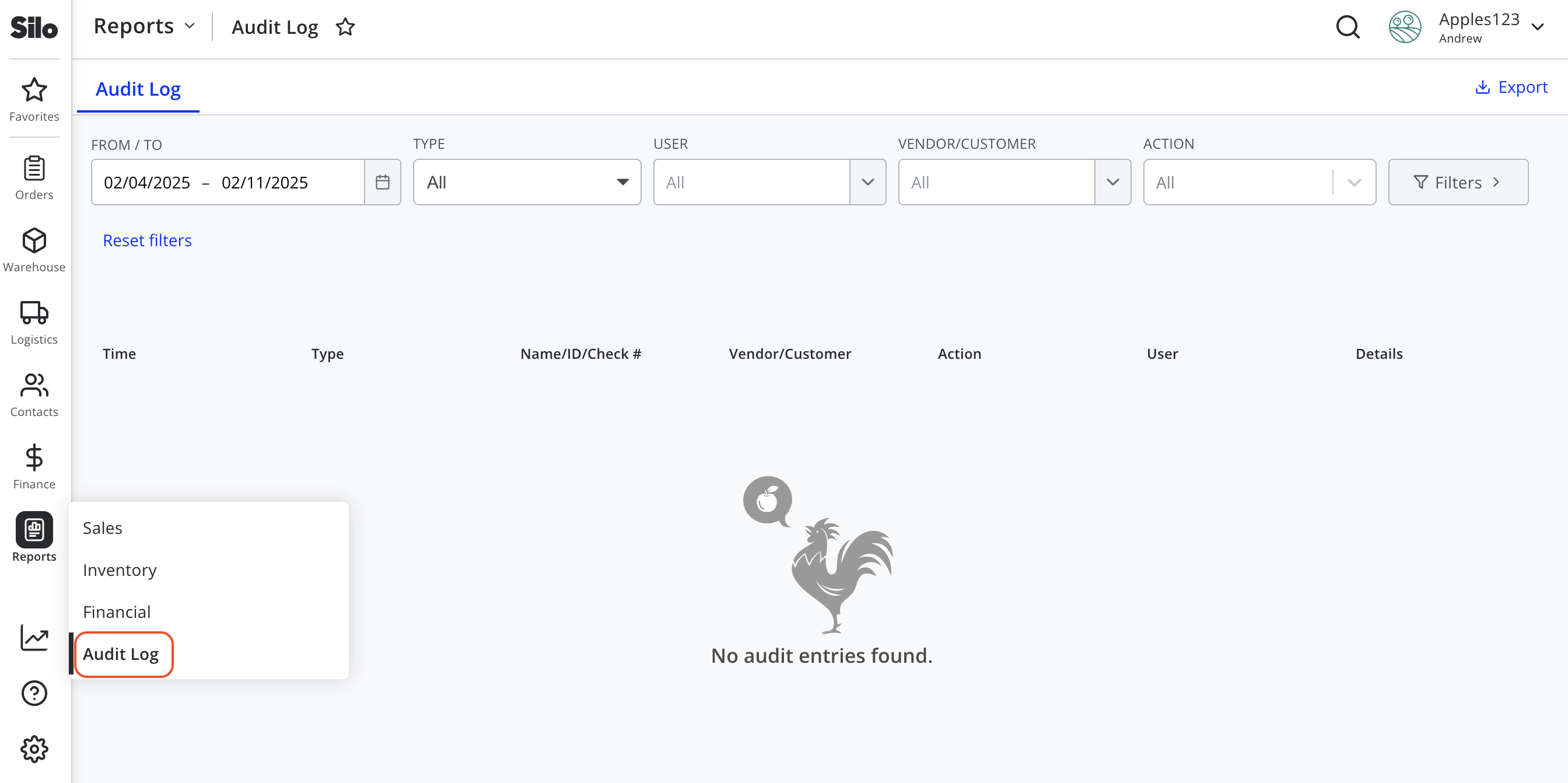This screenshot has height=783, width=1568.
Task: Open the ACTION dropdown
Action: pyautogui.click(x=1259, y=182)
